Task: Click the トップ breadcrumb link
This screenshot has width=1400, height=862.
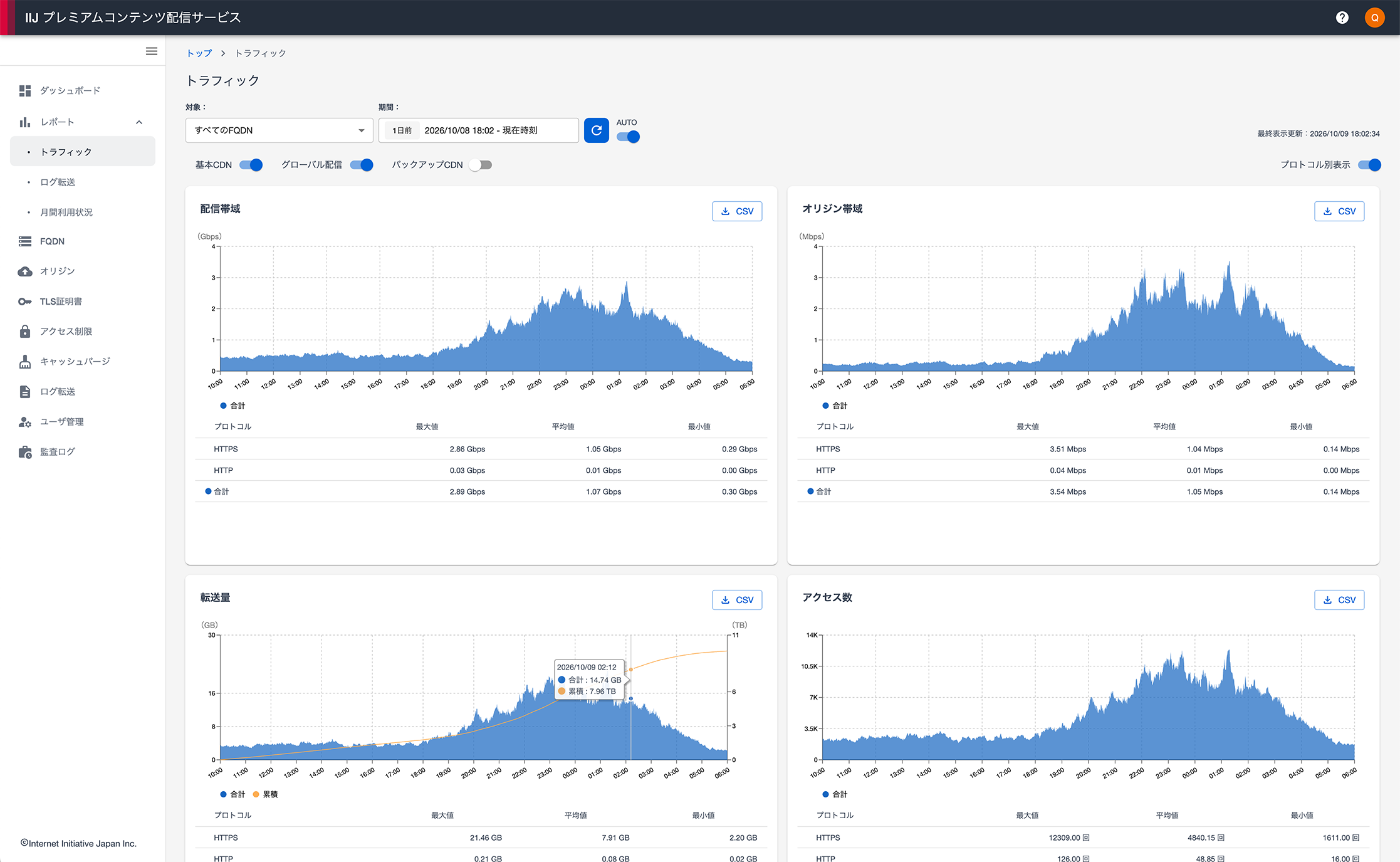Action: coord(199,53)
